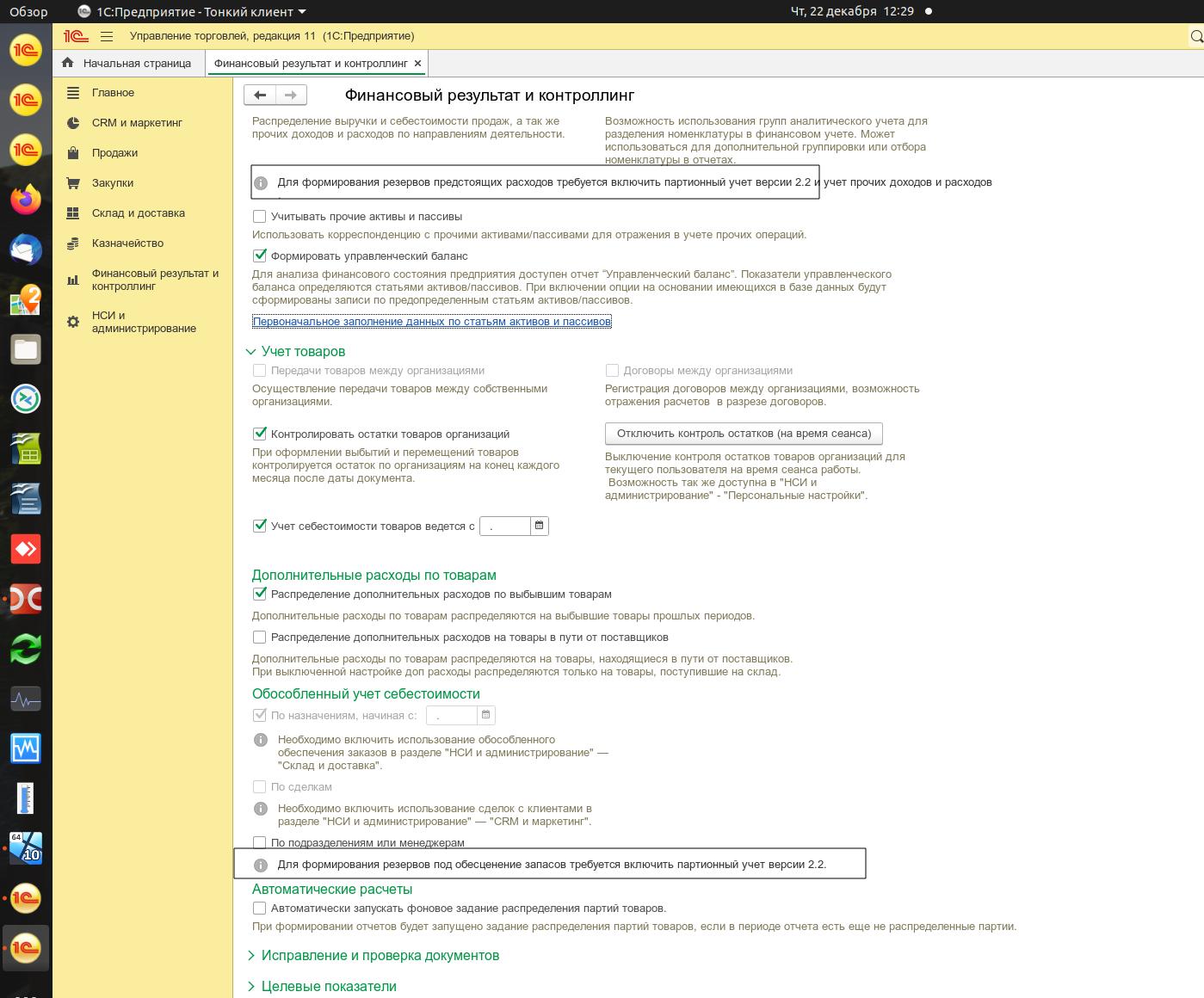
Task: Uncheck Распределение дополнительных расходов по выбывшим товарам
Action: coord(259,594)
